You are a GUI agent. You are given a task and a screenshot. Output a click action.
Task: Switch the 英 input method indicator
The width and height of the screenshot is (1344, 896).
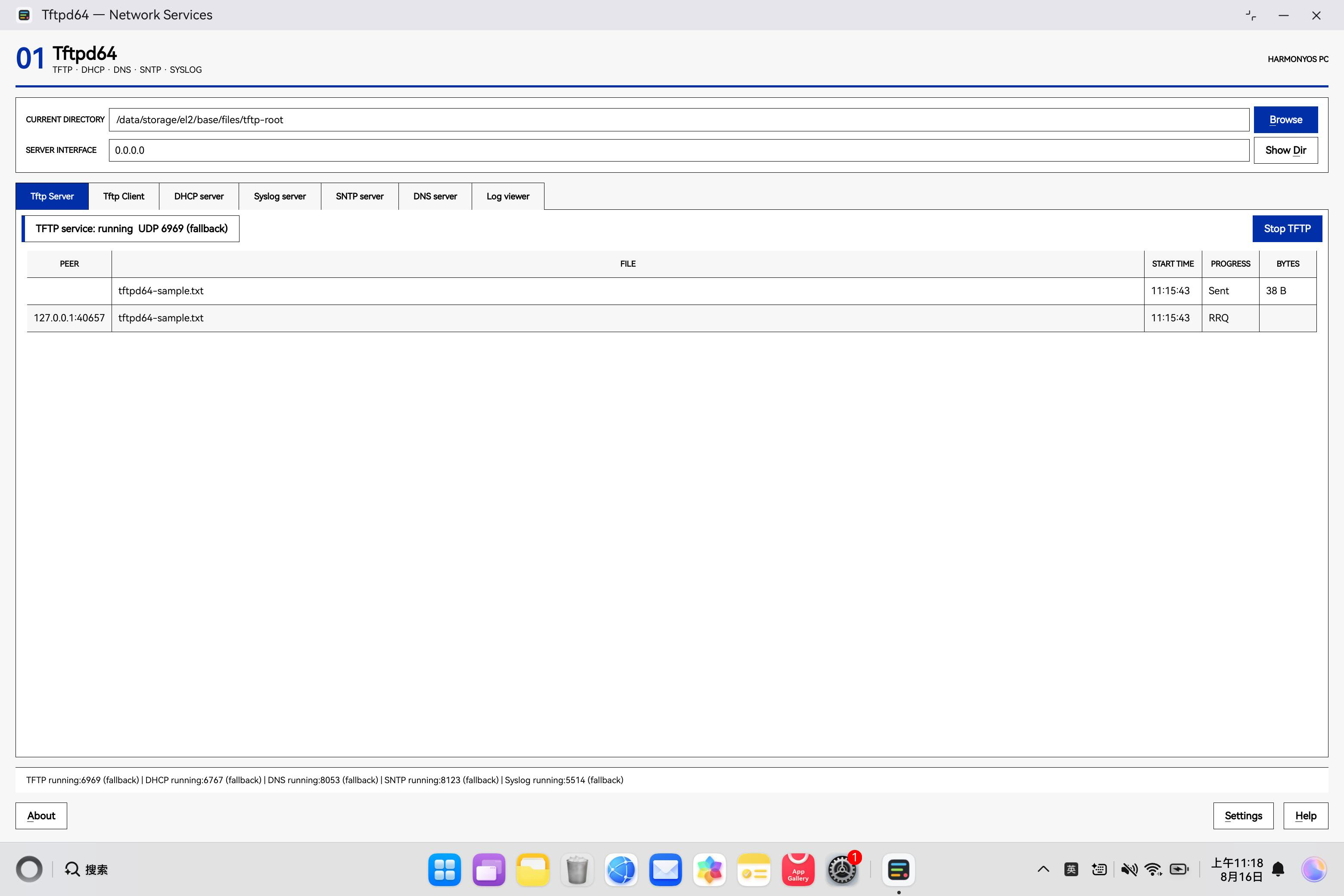(x=1071, y=870)
